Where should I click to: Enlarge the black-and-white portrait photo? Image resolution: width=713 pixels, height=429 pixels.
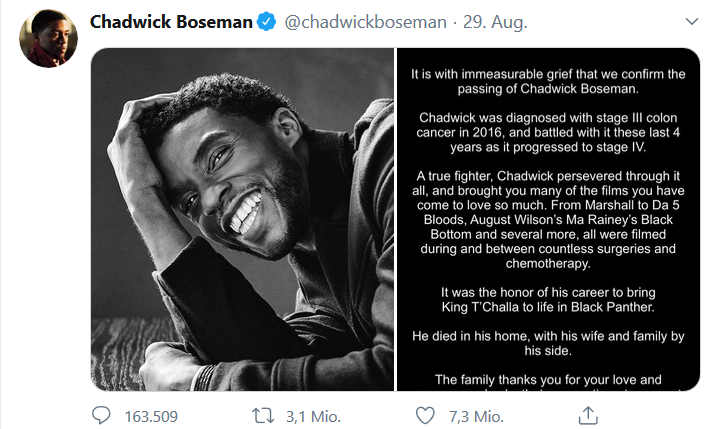tap(242, 218)
